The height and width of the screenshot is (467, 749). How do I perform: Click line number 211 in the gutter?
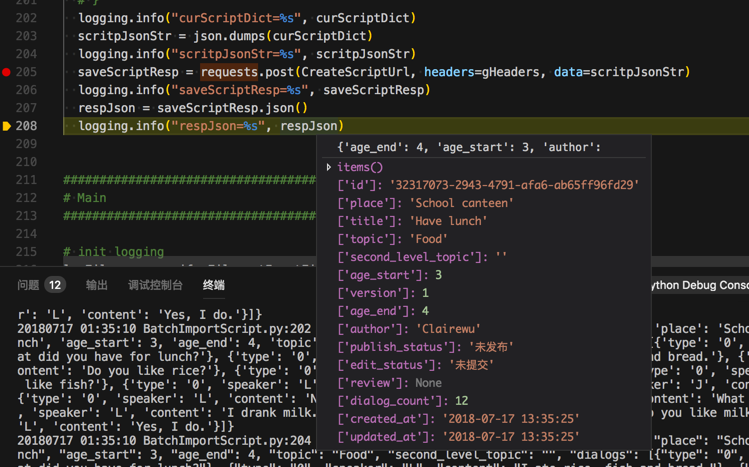tap(26, 180)
